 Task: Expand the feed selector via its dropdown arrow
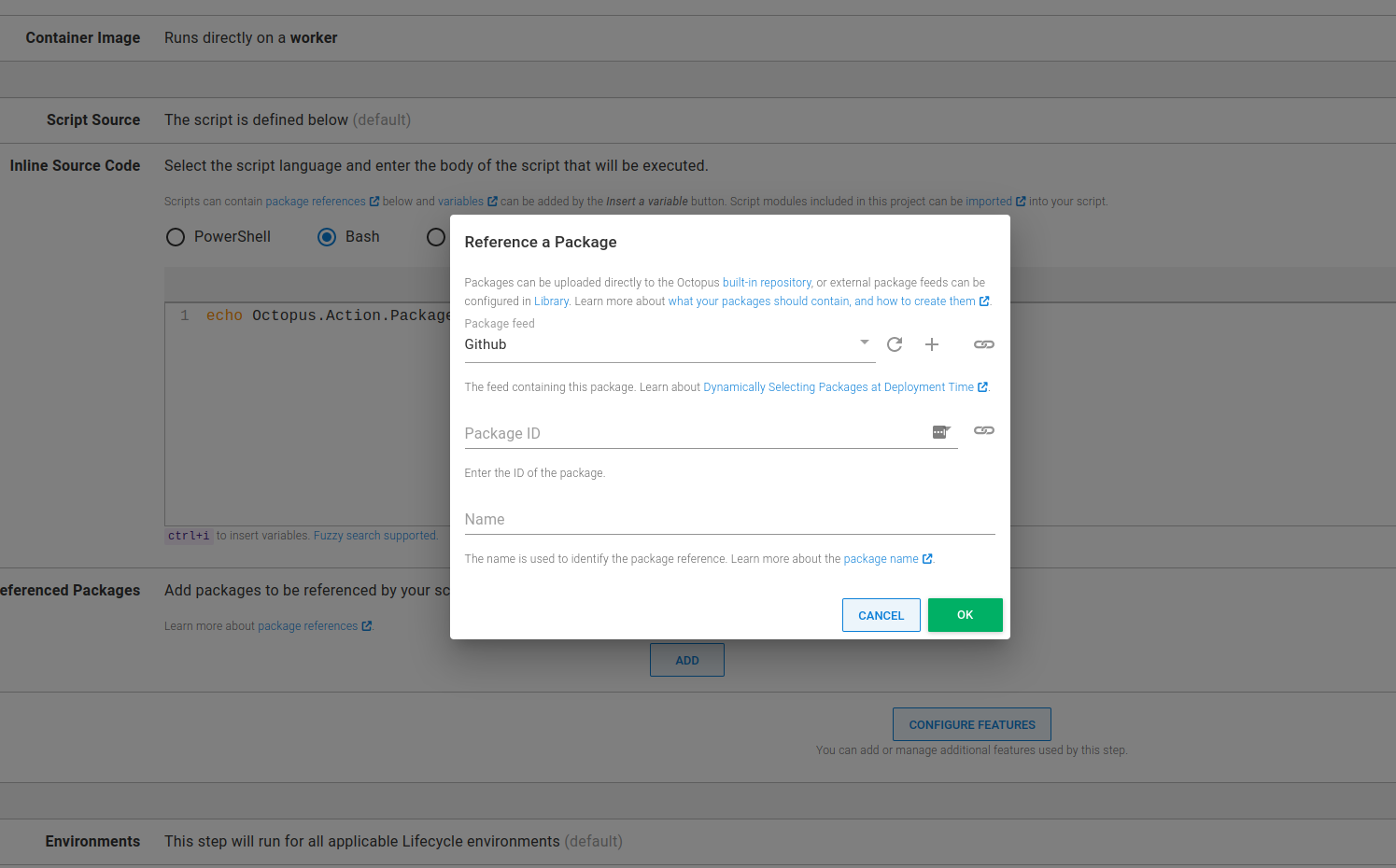pyautogui.click(x=864, y=343)
